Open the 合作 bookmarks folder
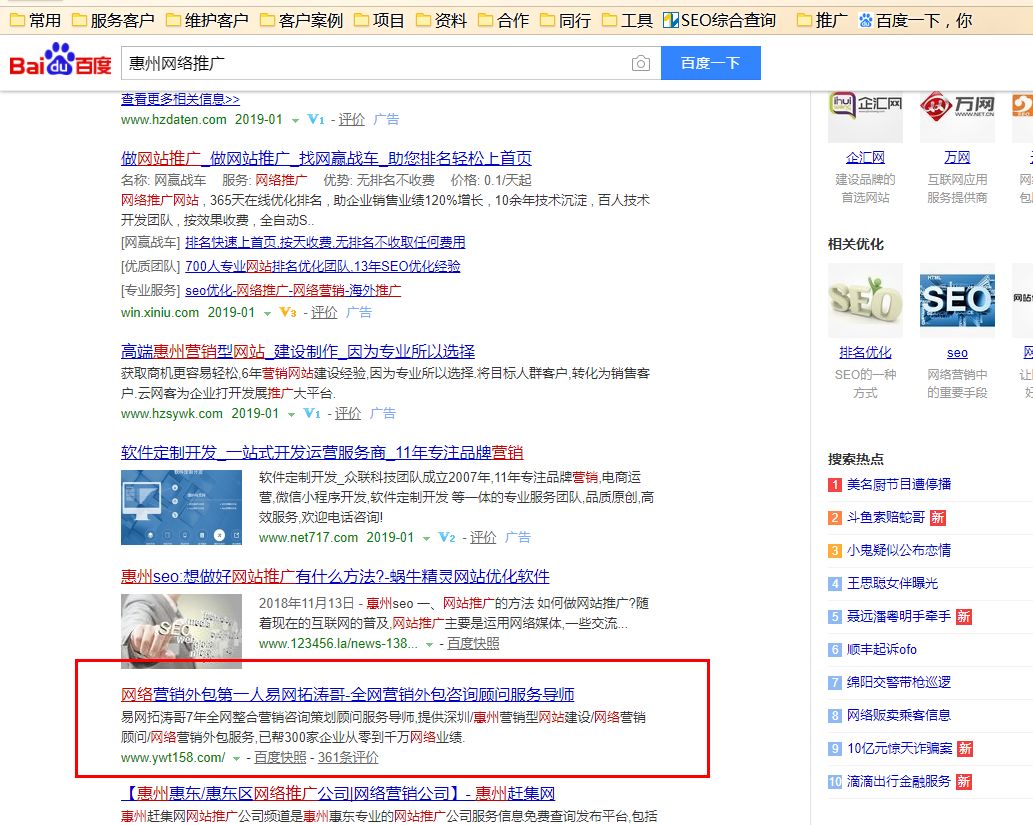This screenshot has width=1033, height=825. tap(503, 20)
